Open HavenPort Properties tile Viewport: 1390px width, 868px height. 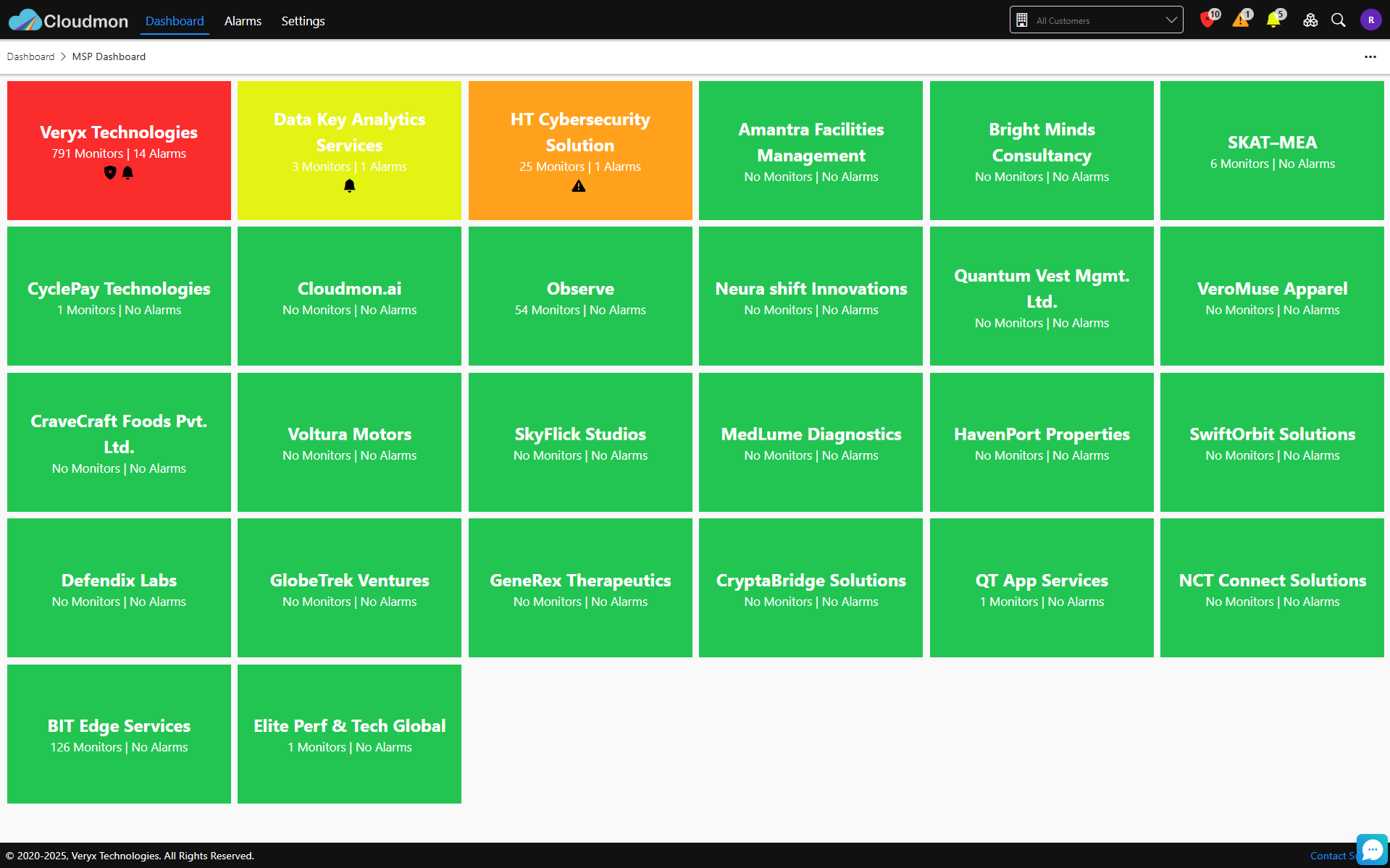point(1042,442)
